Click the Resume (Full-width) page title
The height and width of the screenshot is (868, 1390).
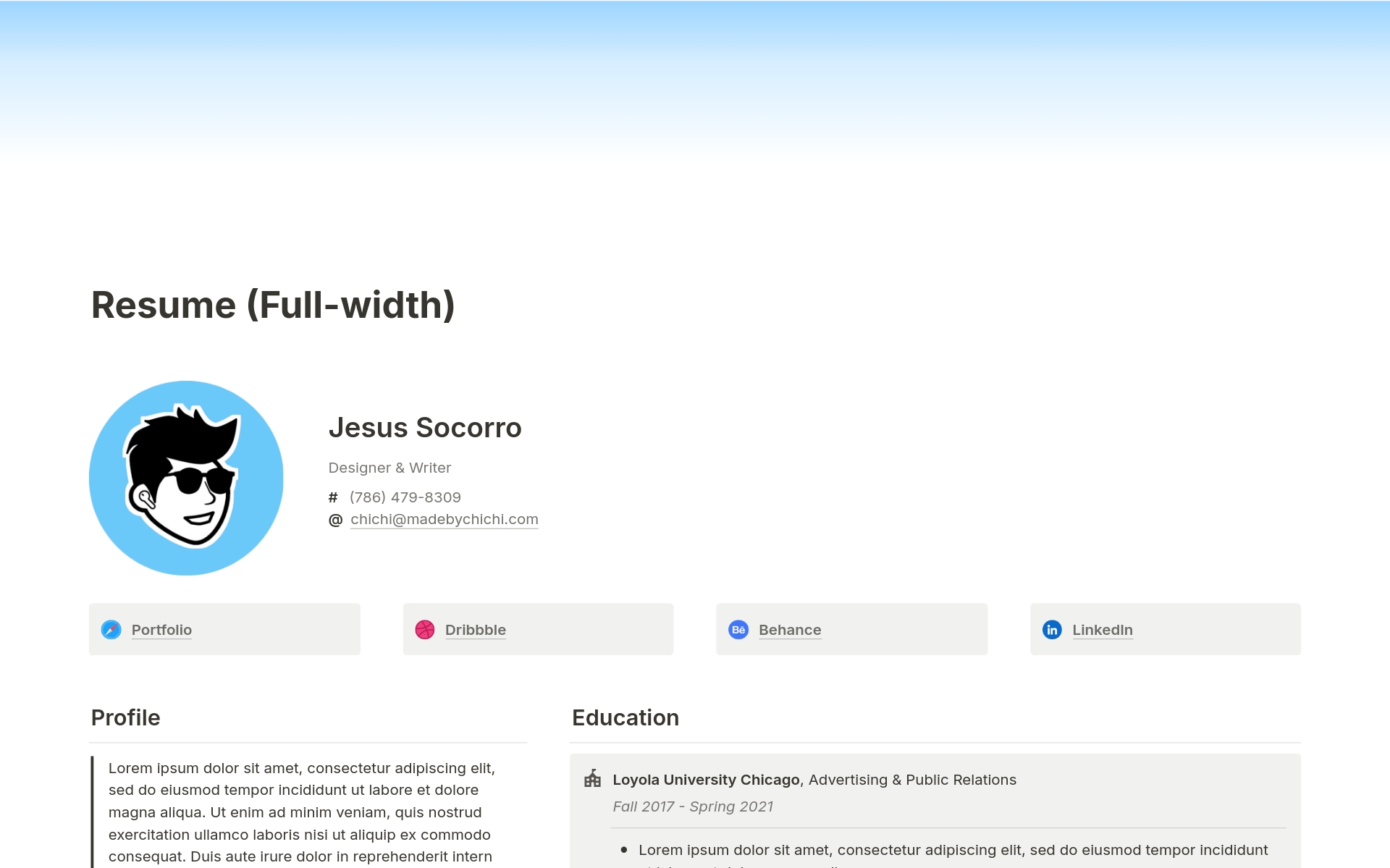[x=273, y=305]
